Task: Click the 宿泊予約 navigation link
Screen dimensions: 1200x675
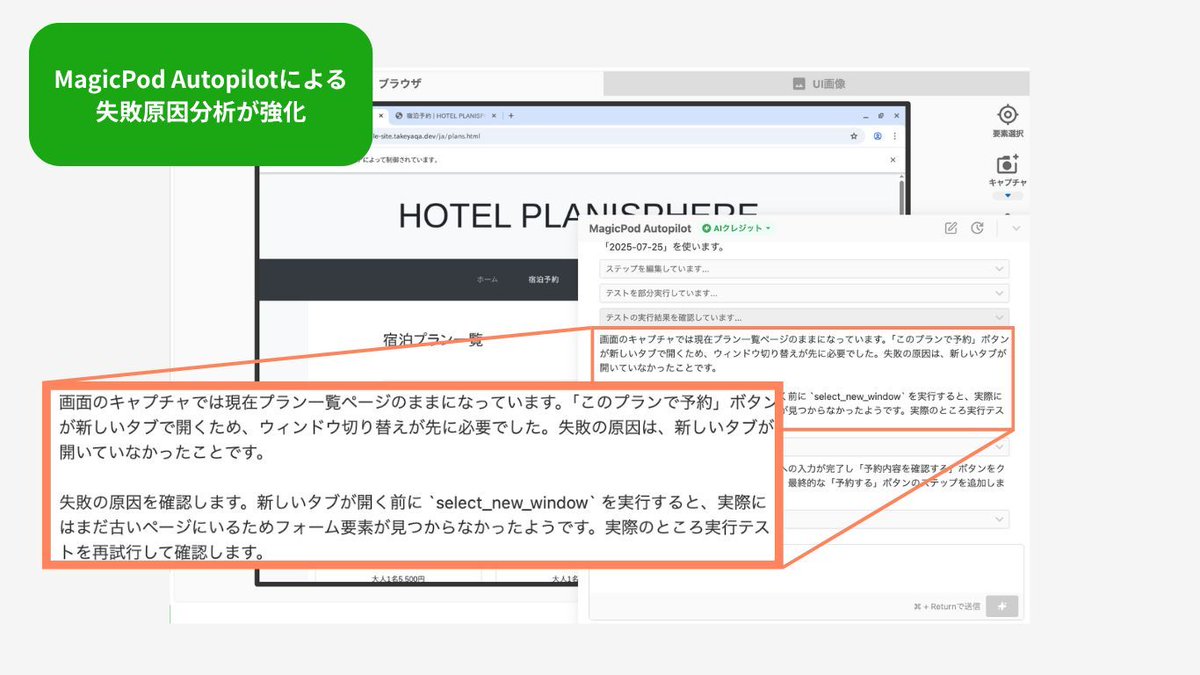Action: tap(543, 280)
